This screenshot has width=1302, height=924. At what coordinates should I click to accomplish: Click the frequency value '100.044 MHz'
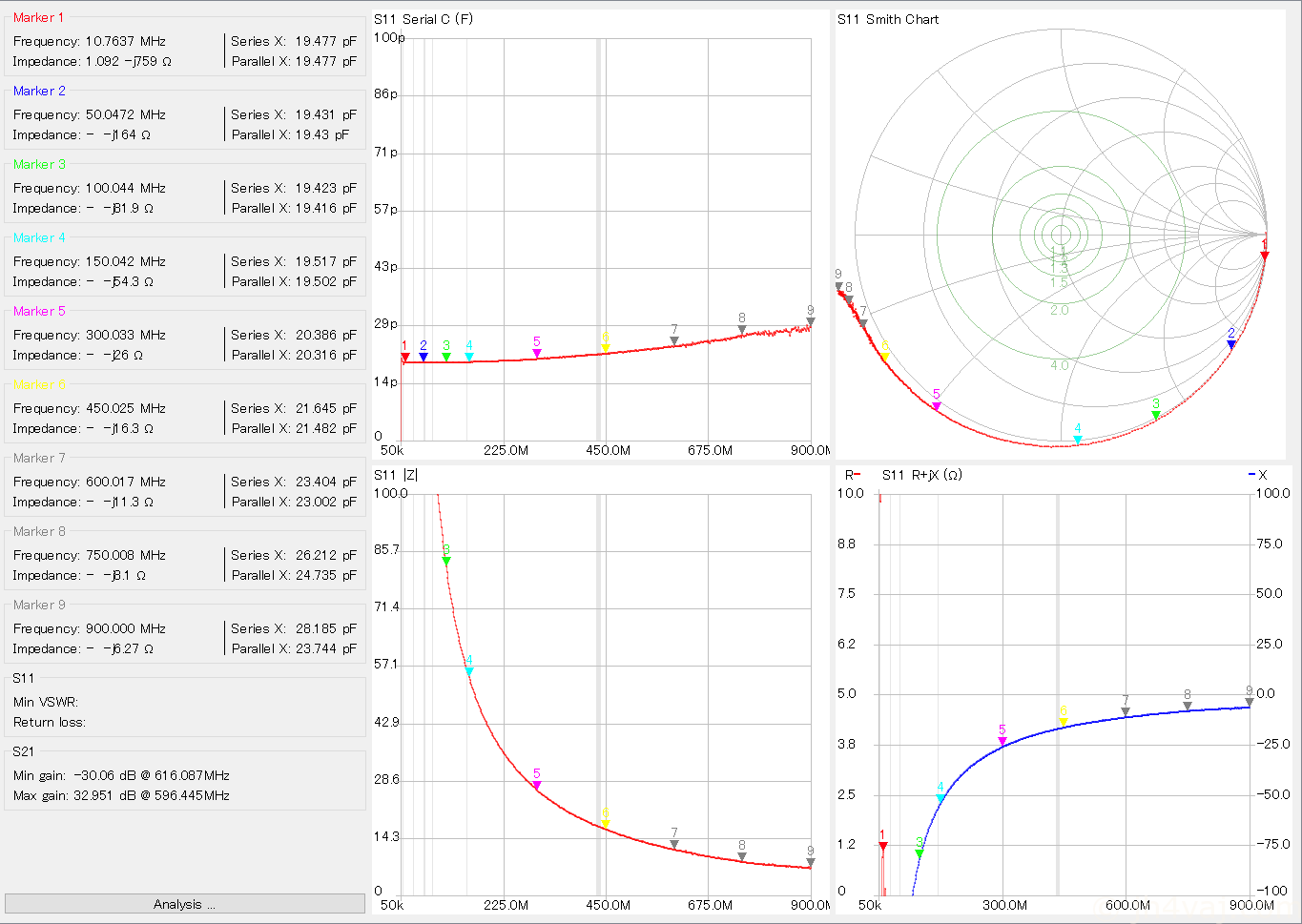click(x=126, y=188)
